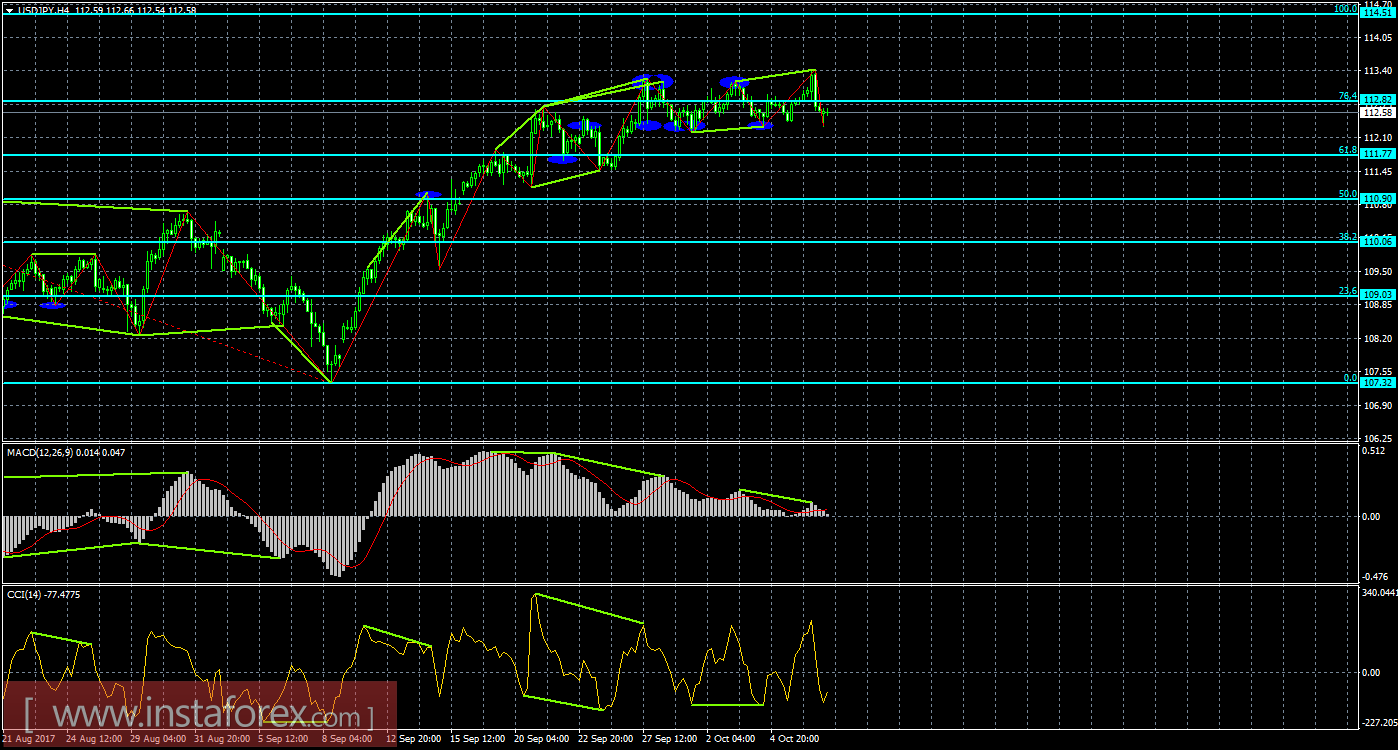Select the 50.0 Fibonacci level label
This screenshot has width=1398, height=750.
[x=1347, y=195]
